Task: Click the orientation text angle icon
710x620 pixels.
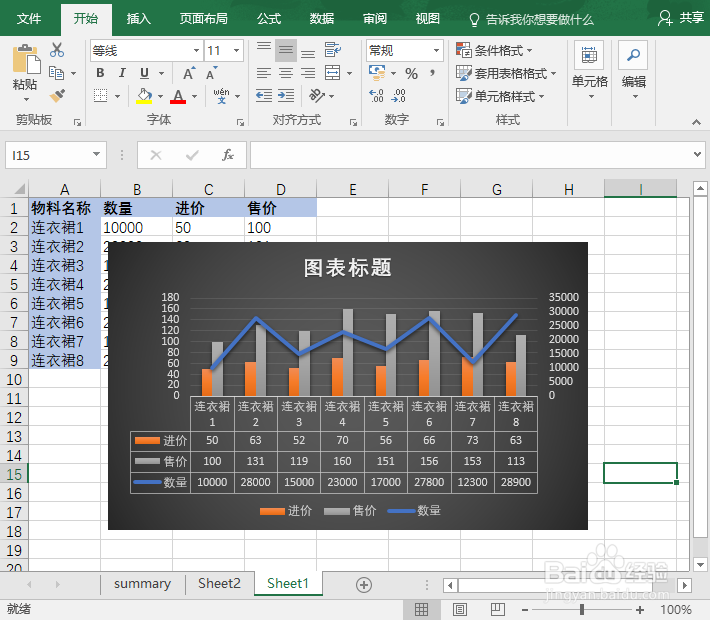Action: tap(317, 96)
